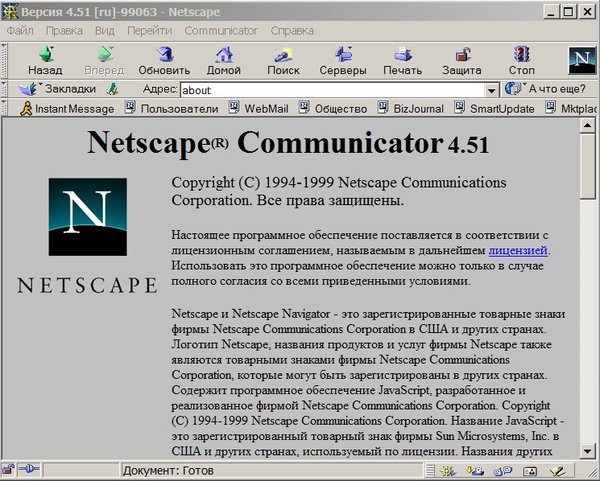Collapse the navigation toolbar via its grip
Screen dimensions: 600x481
pyautogui.click(x=4, y=60)
